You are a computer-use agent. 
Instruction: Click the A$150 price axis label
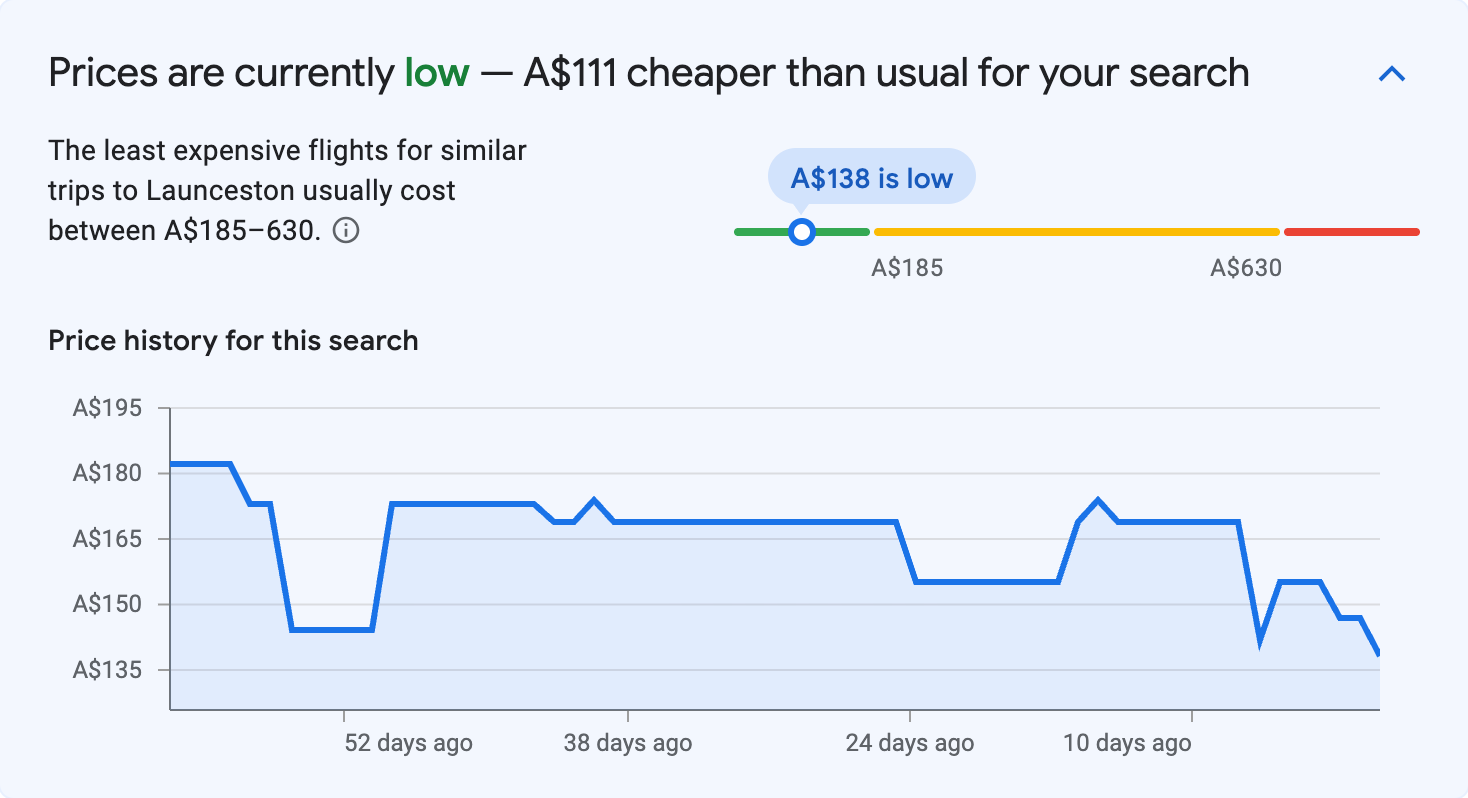pos(107,604)
